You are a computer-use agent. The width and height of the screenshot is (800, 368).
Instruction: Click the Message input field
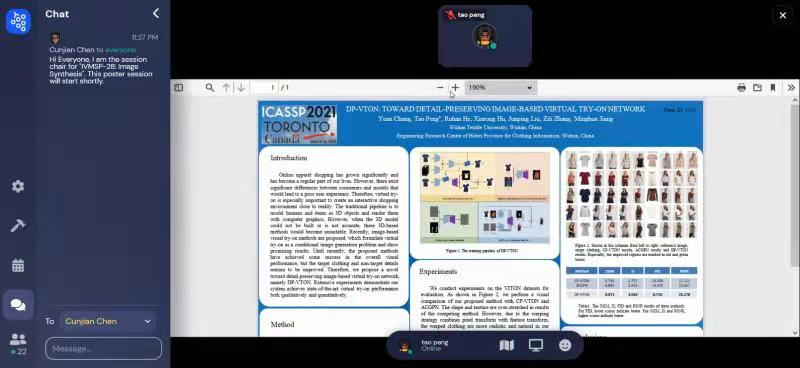[104, 349]
